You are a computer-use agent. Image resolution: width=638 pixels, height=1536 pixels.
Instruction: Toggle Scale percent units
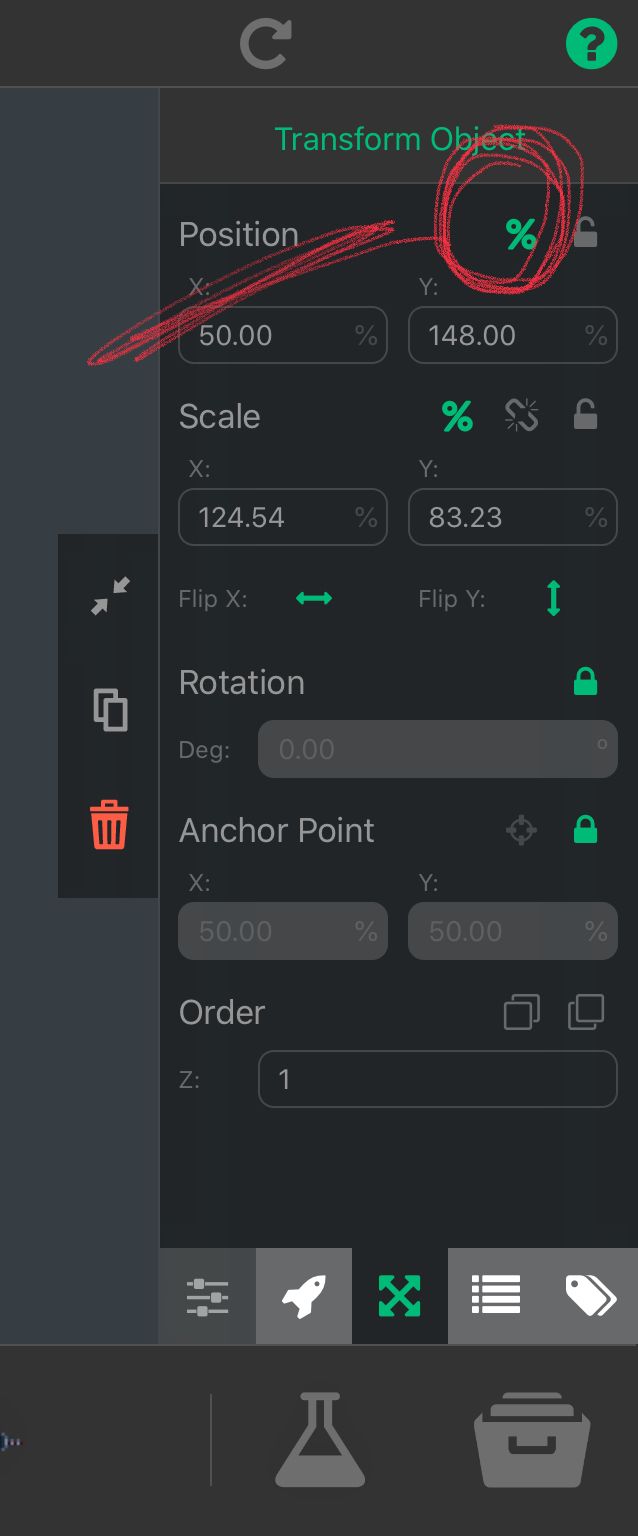457,416
